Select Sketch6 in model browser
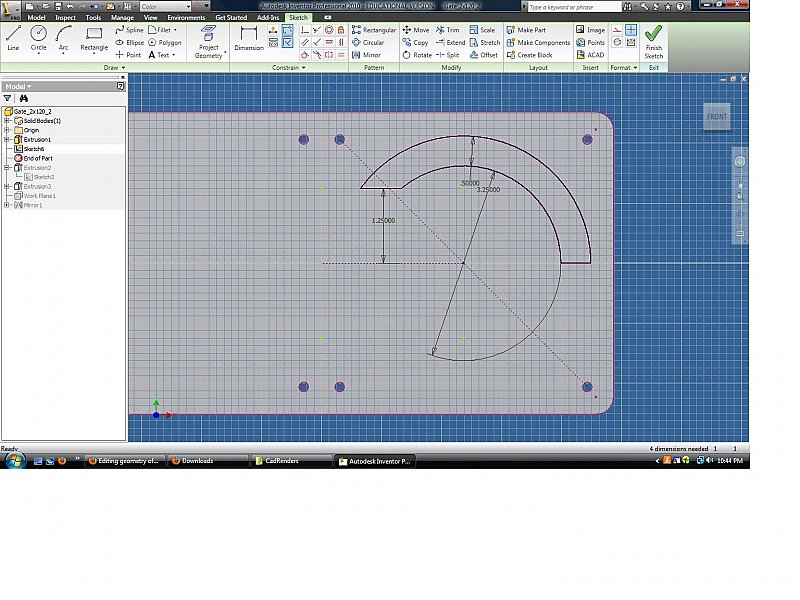Screen dimensions: 800x600 pyautogui.click(x=34, y=149)
